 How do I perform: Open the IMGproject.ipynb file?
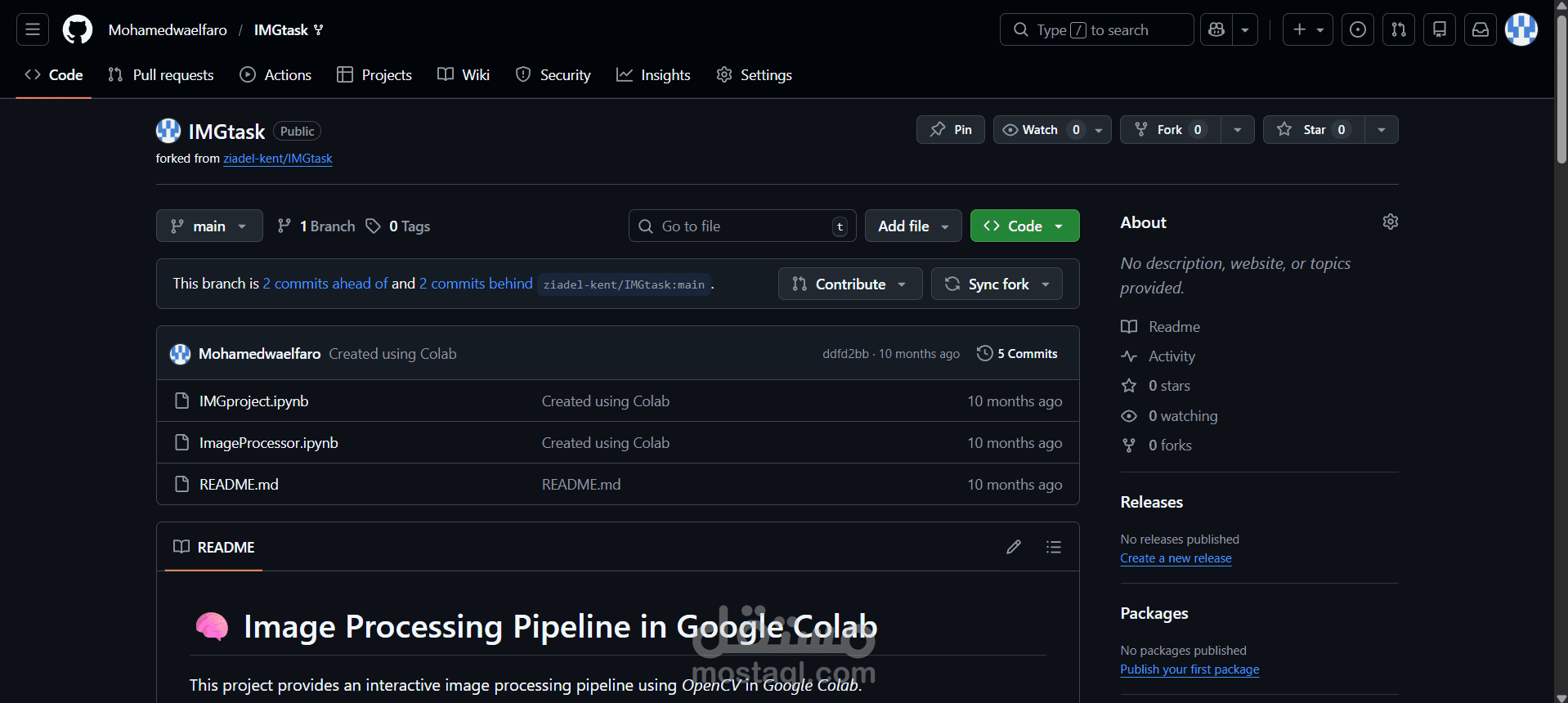click(254, 401)
